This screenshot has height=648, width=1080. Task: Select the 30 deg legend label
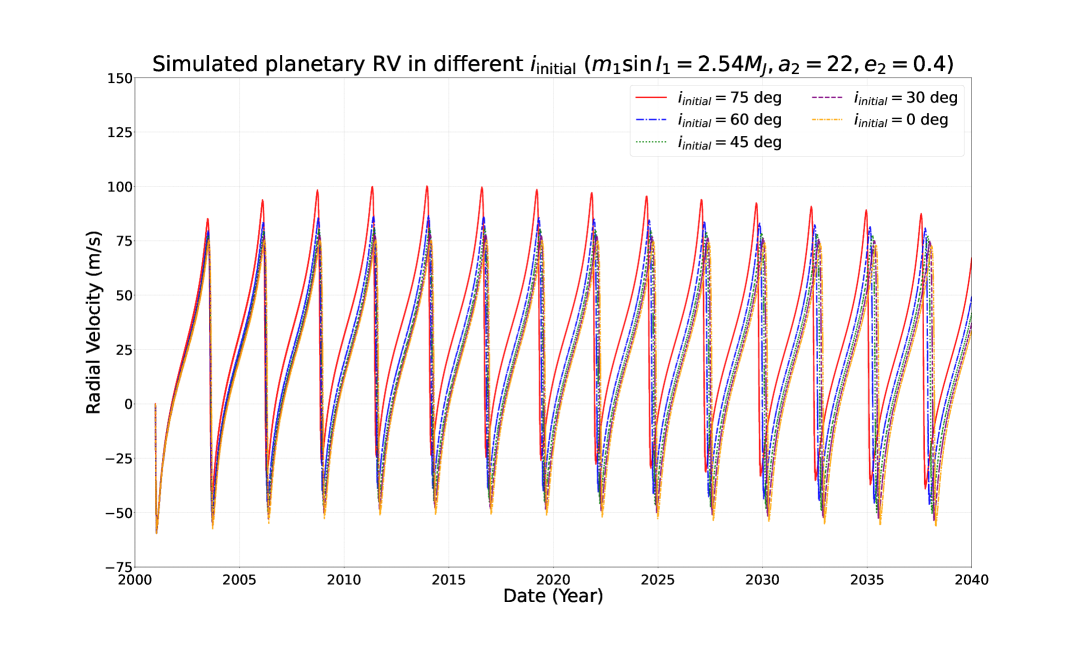point(905,98)
